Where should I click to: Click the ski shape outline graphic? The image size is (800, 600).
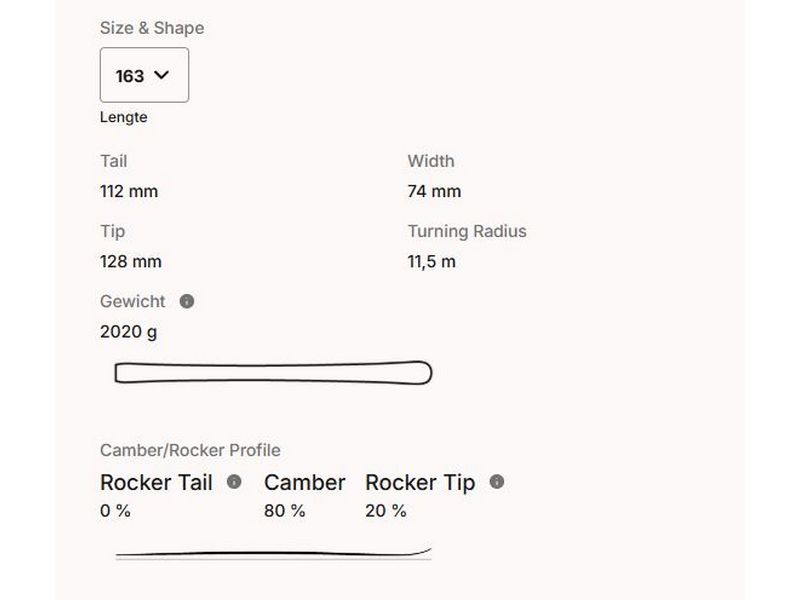(x=273, y=373)
